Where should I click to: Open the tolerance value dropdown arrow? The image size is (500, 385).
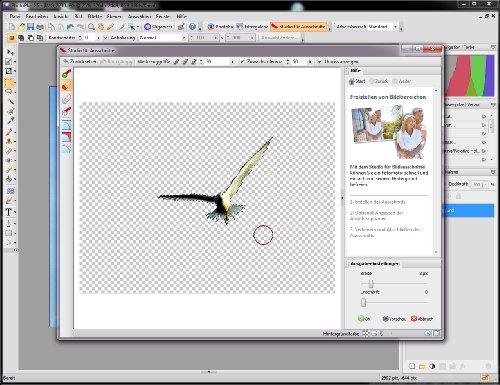click(310, 62)
